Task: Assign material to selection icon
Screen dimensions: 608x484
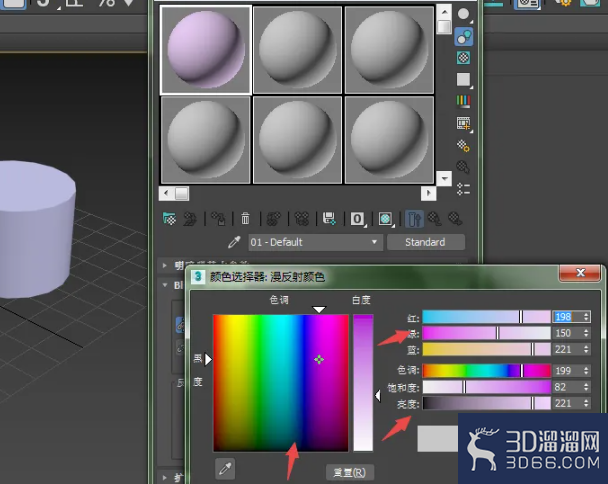Action: 218,219
